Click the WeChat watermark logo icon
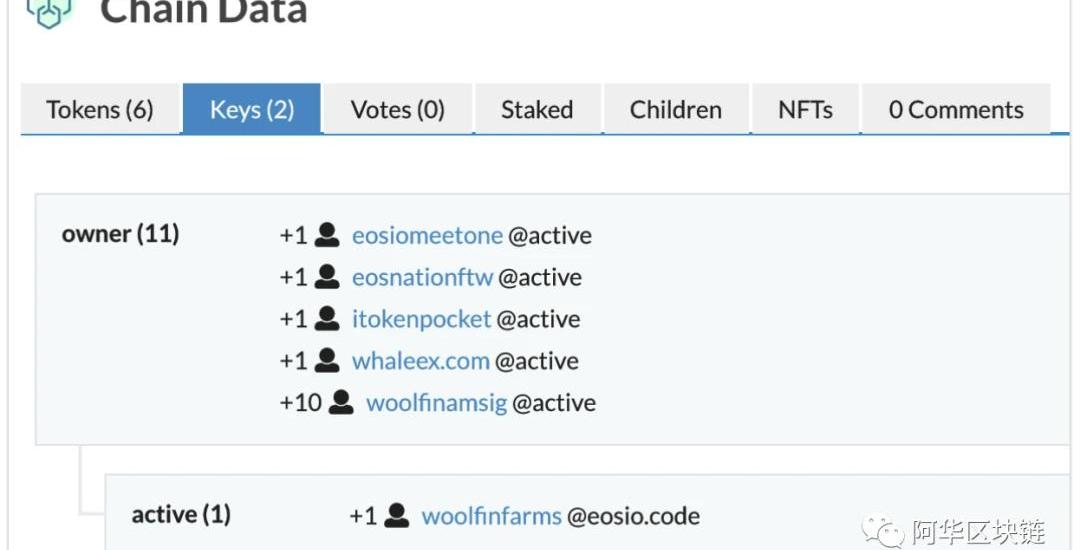Screen dimensions: 1080x550 [x=882, y=530]
